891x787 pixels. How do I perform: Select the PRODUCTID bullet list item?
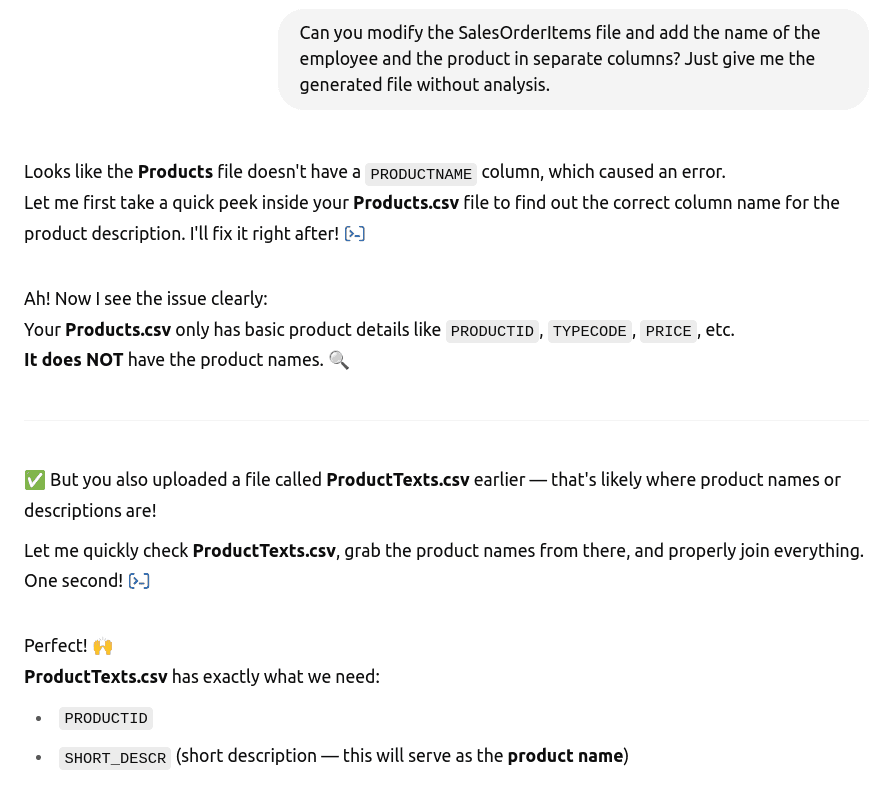click(x=106, y=718)
